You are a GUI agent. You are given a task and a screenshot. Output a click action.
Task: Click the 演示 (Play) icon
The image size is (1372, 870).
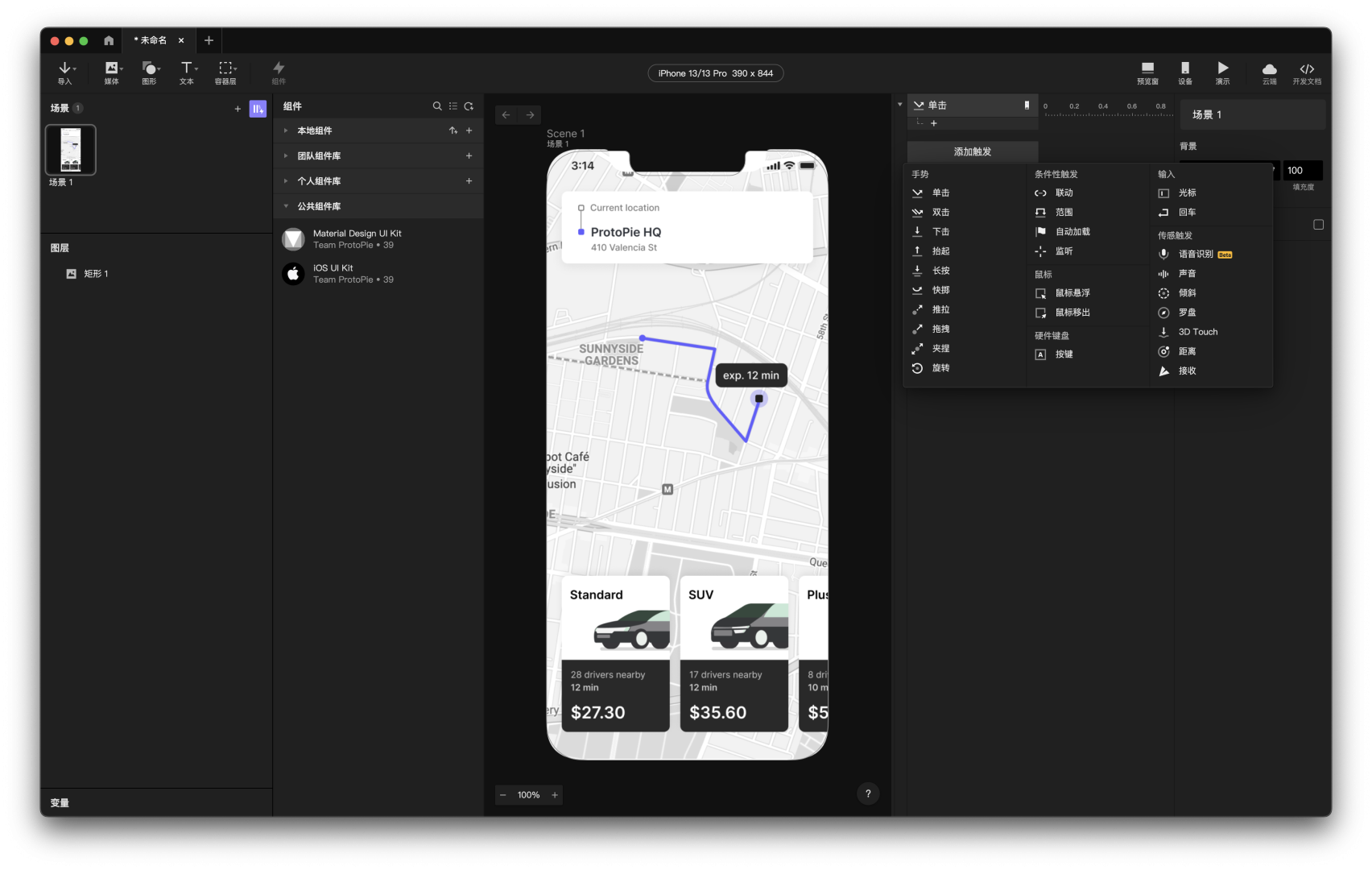click(1222, 72)
